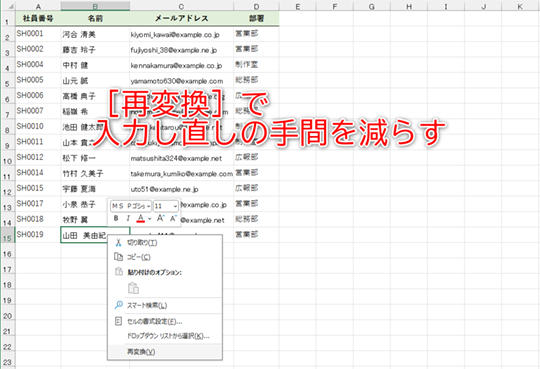Select cell containing SH0017
Viewport: 540px width, 369px height.
tap(38, 204)
